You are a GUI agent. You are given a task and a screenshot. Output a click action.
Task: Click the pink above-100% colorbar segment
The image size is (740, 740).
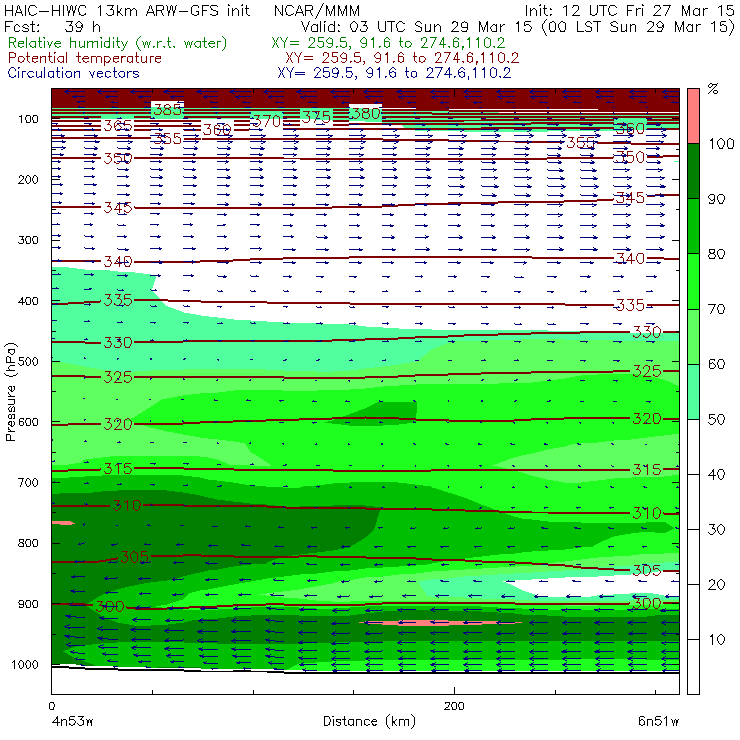693,116
